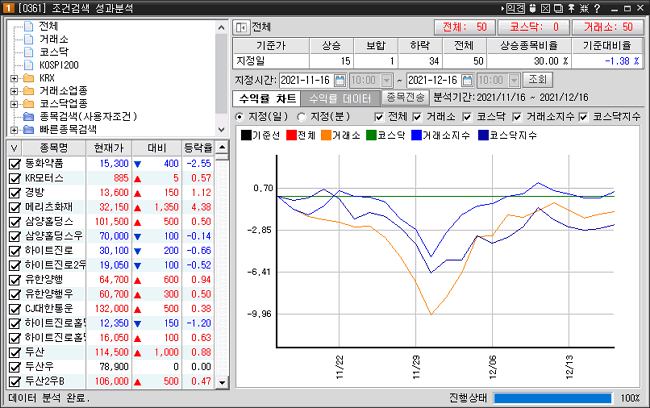
Task: Click the 코스닥업종 folder icon
Action: tap(29, 104)
